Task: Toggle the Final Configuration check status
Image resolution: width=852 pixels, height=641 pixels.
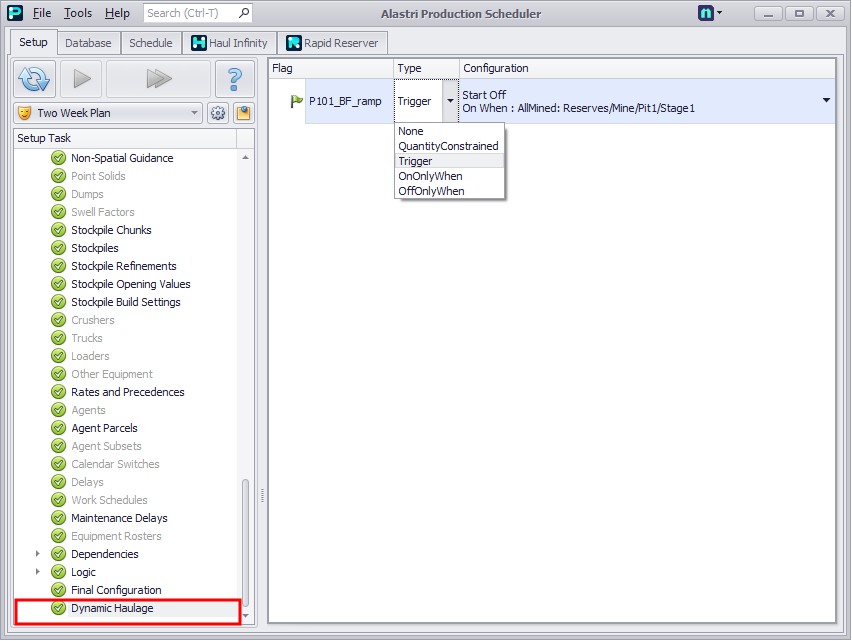Action: coord(58,590)
